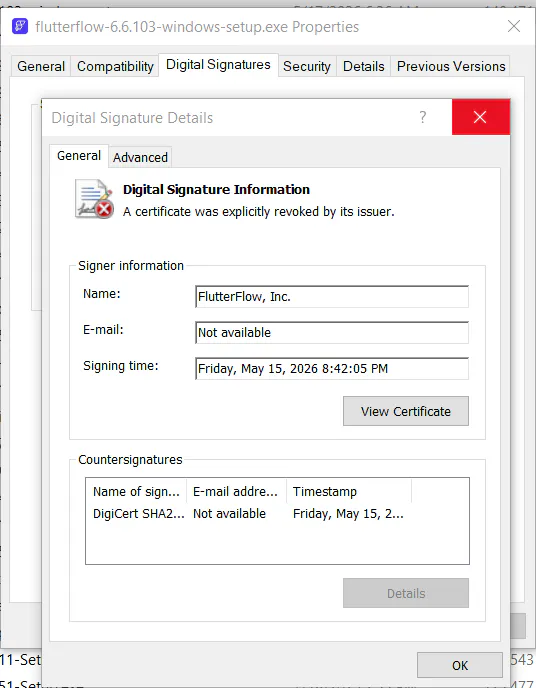536x688 pixels.
Task: Click the help question mark button
Action: click(422, 117)
